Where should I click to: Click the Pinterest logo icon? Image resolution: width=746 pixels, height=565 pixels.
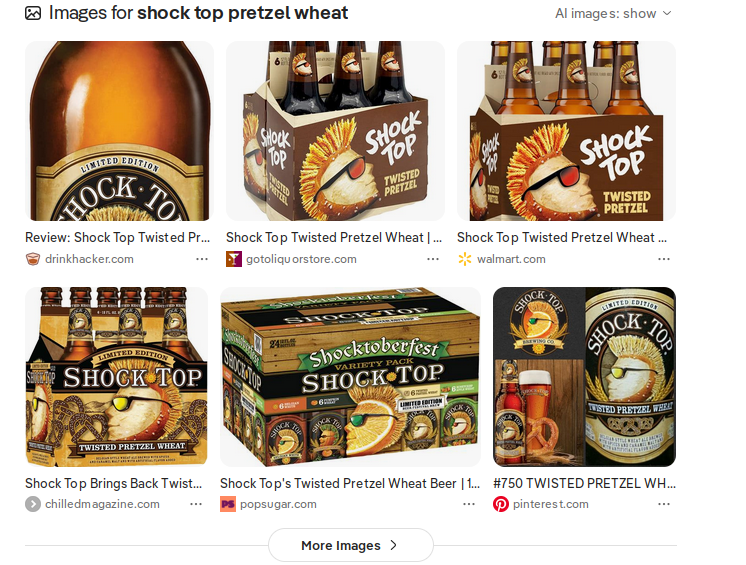click(x=501, y=504)
